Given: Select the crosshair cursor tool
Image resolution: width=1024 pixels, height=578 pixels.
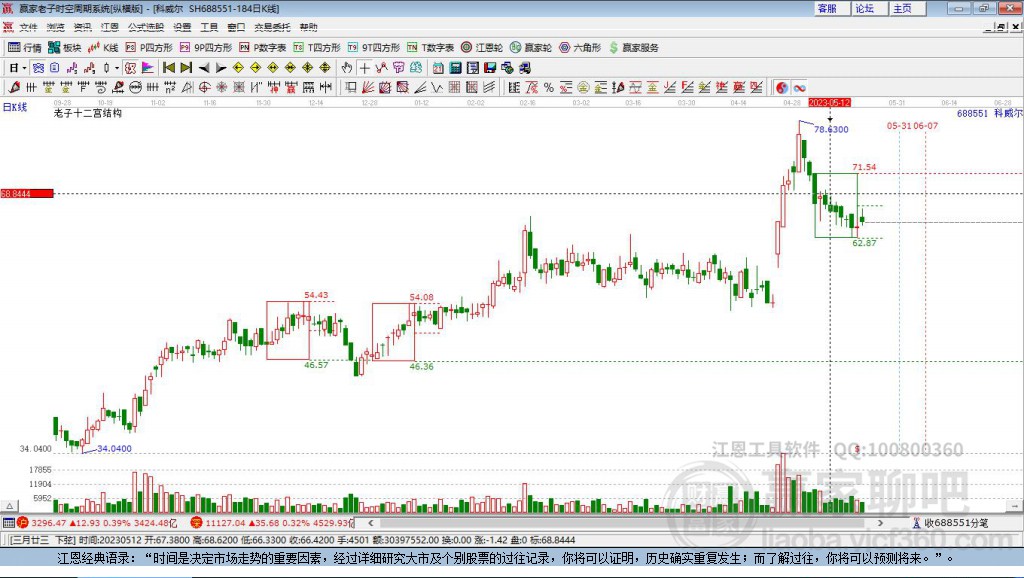Looking at the screenshot, I should (x=365, y=68).
